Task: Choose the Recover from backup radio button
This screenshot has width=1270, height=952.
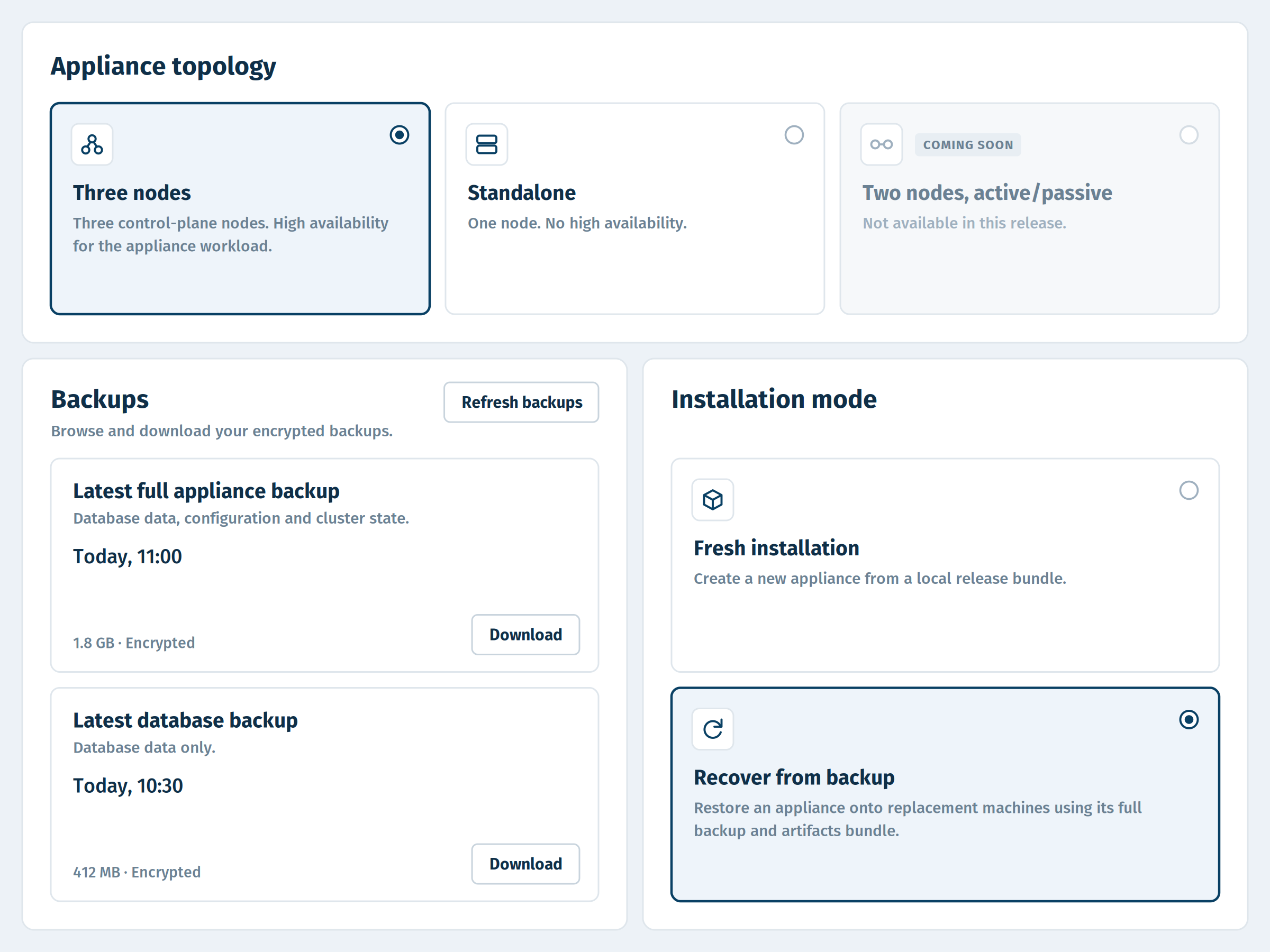Action: 1189,719
